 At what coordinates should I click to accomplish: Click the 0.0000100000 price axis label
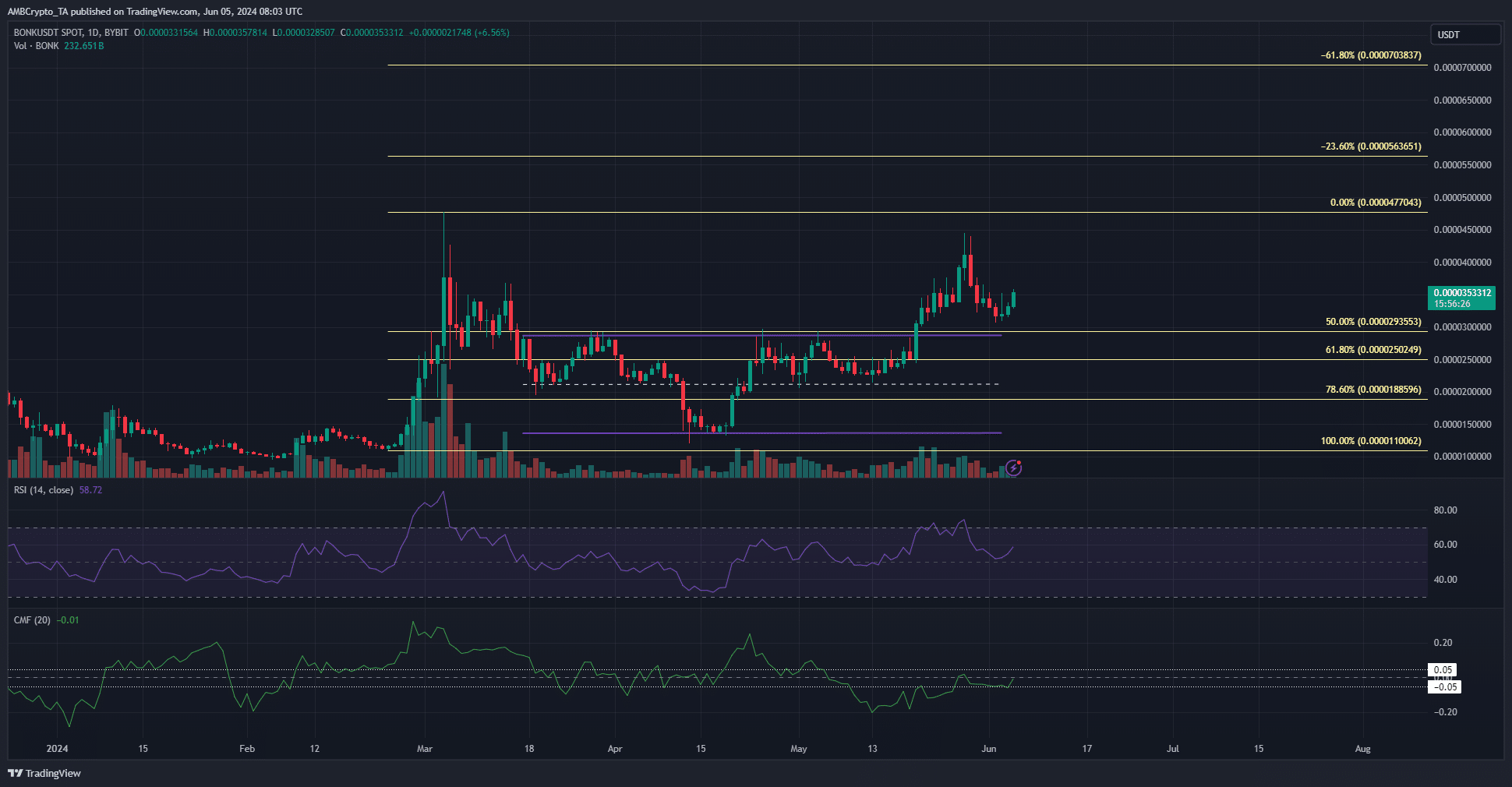tap(1463, 457)
